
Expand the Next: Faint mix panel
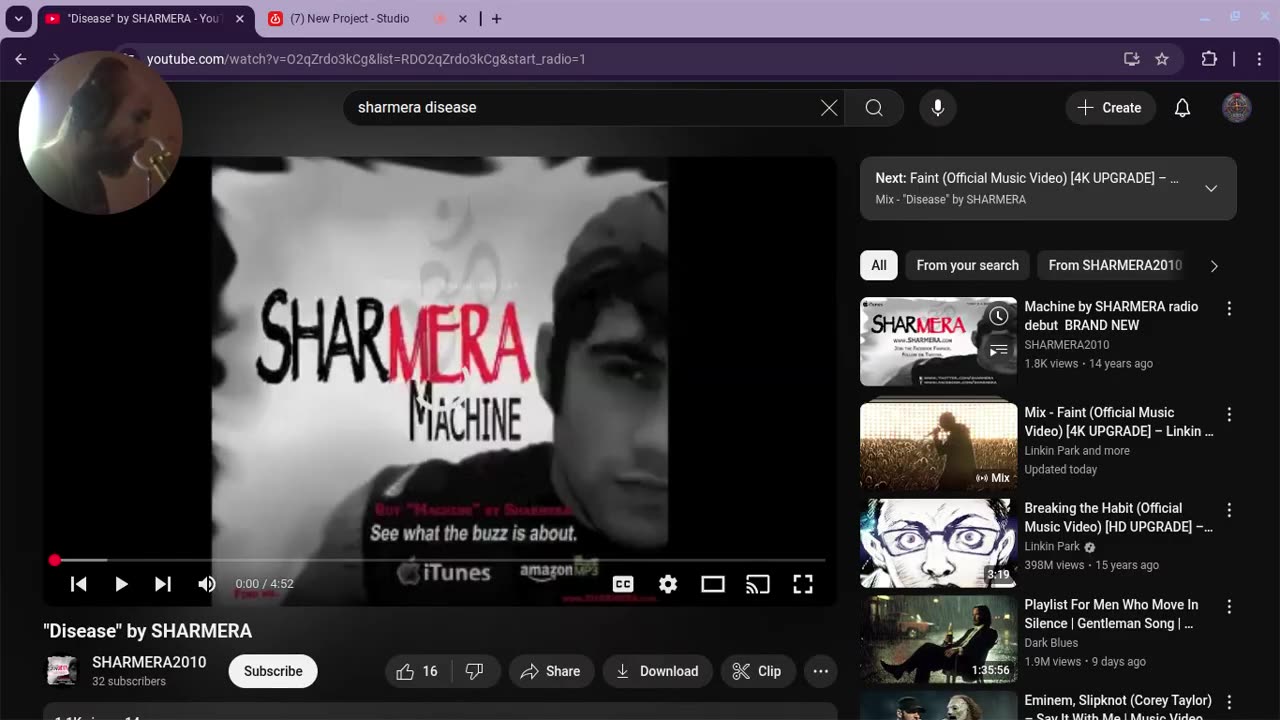(x=1211, y=188)
